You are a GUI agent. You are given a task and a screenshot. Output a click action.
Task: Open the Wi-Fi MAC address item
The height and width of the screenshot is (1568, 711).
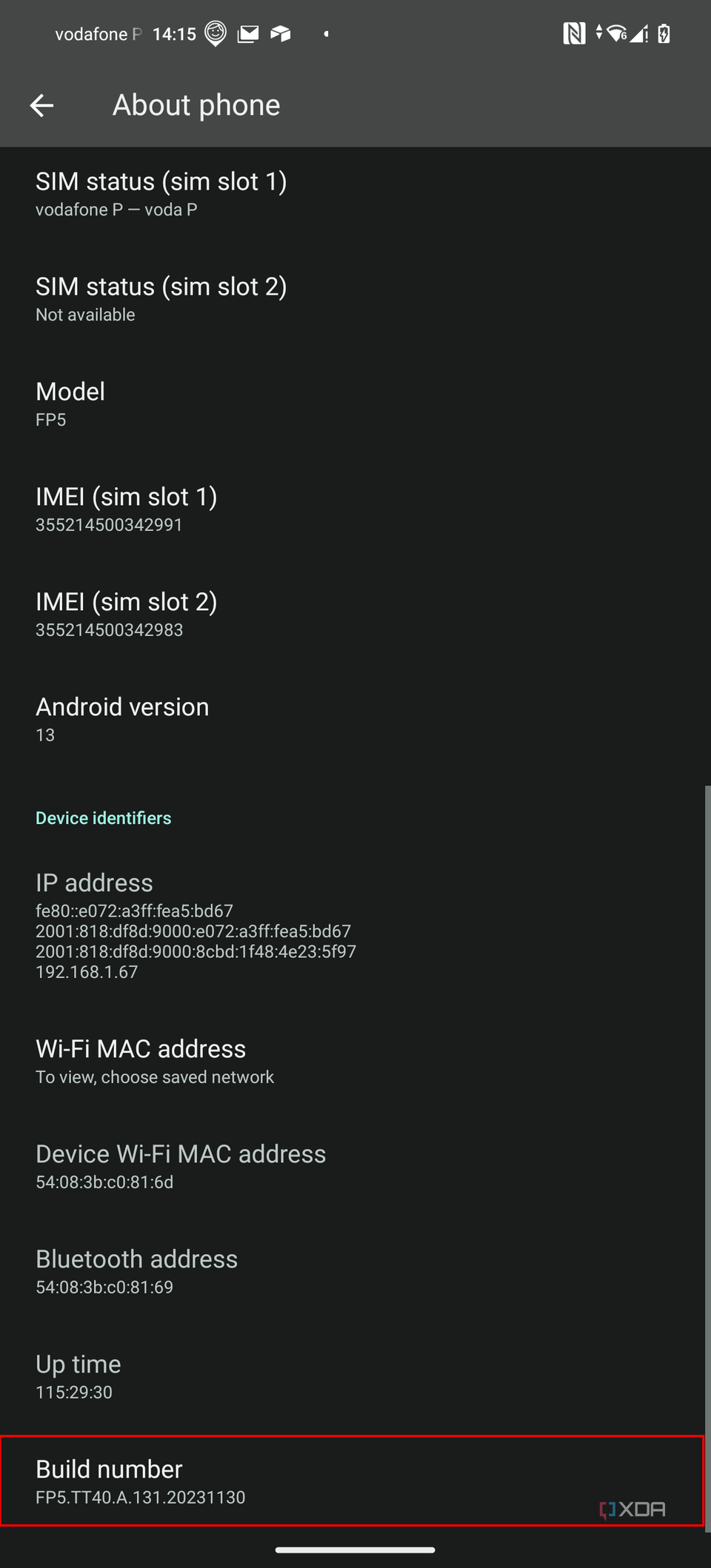point(353,1062)
